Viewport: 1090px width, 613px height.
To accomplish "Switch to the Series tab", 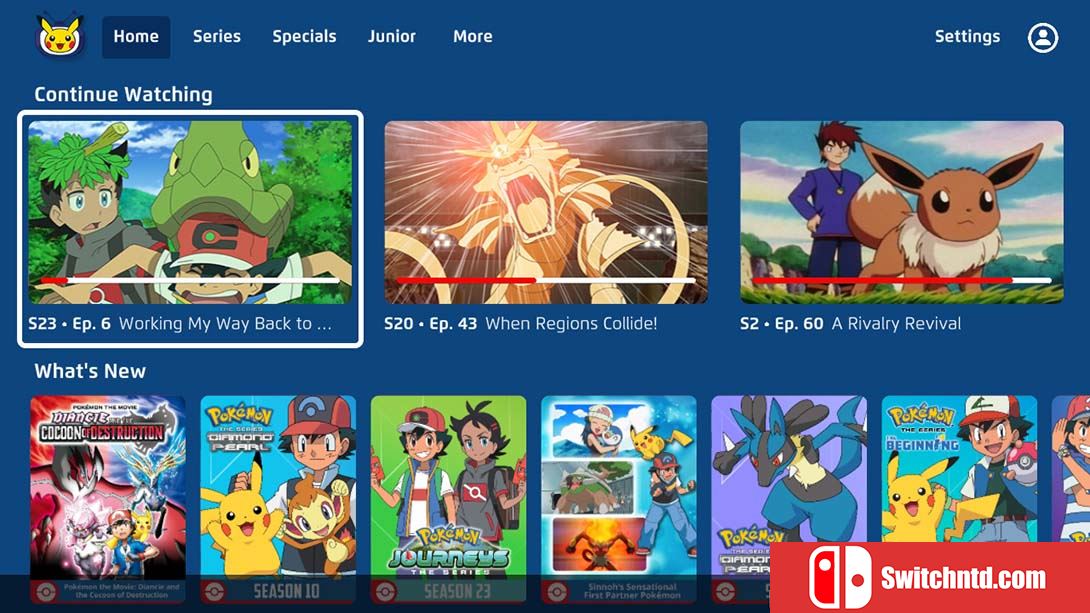I will click(x=217, y=37).
